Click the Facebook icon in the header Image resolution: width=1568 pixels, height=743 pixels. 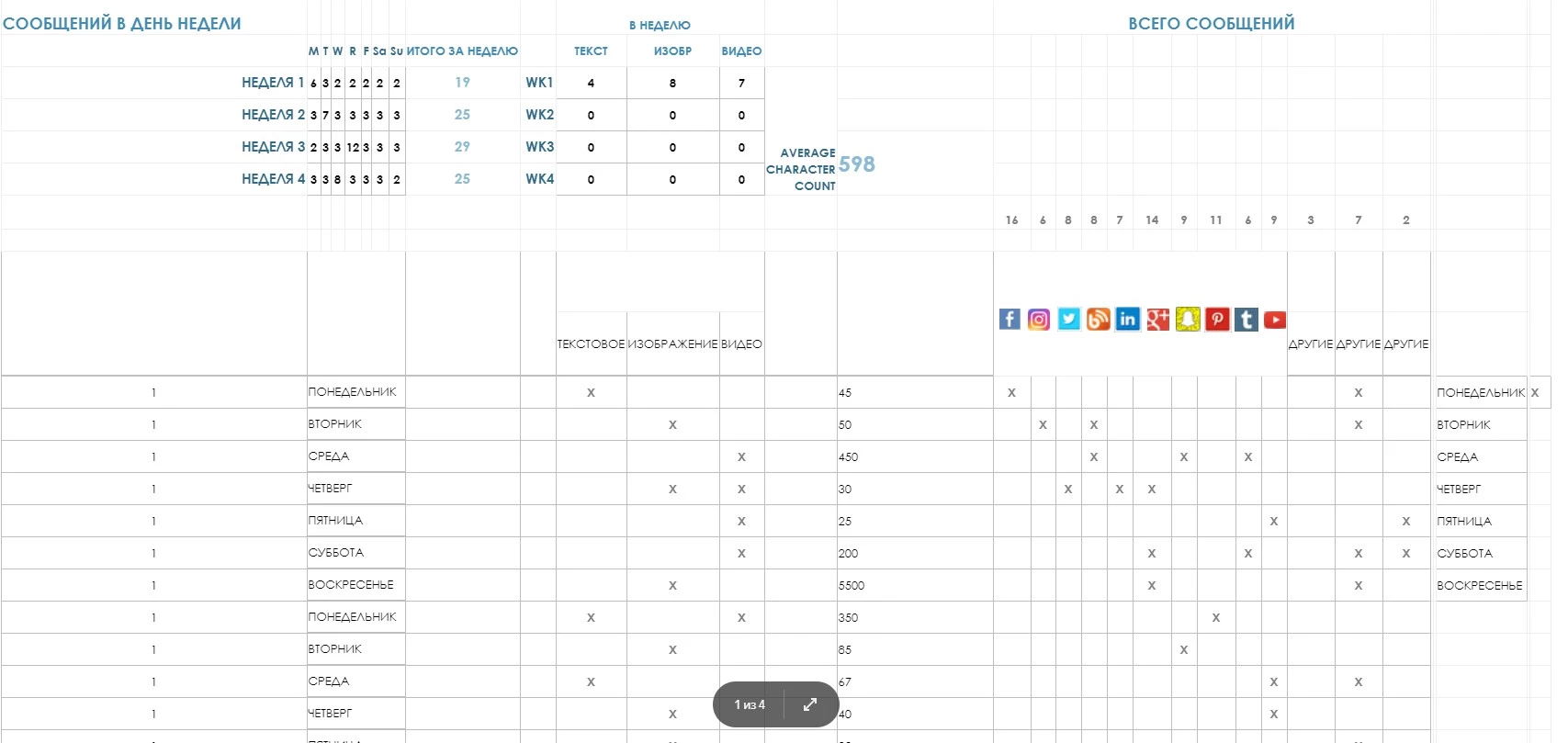point(1010,319)
